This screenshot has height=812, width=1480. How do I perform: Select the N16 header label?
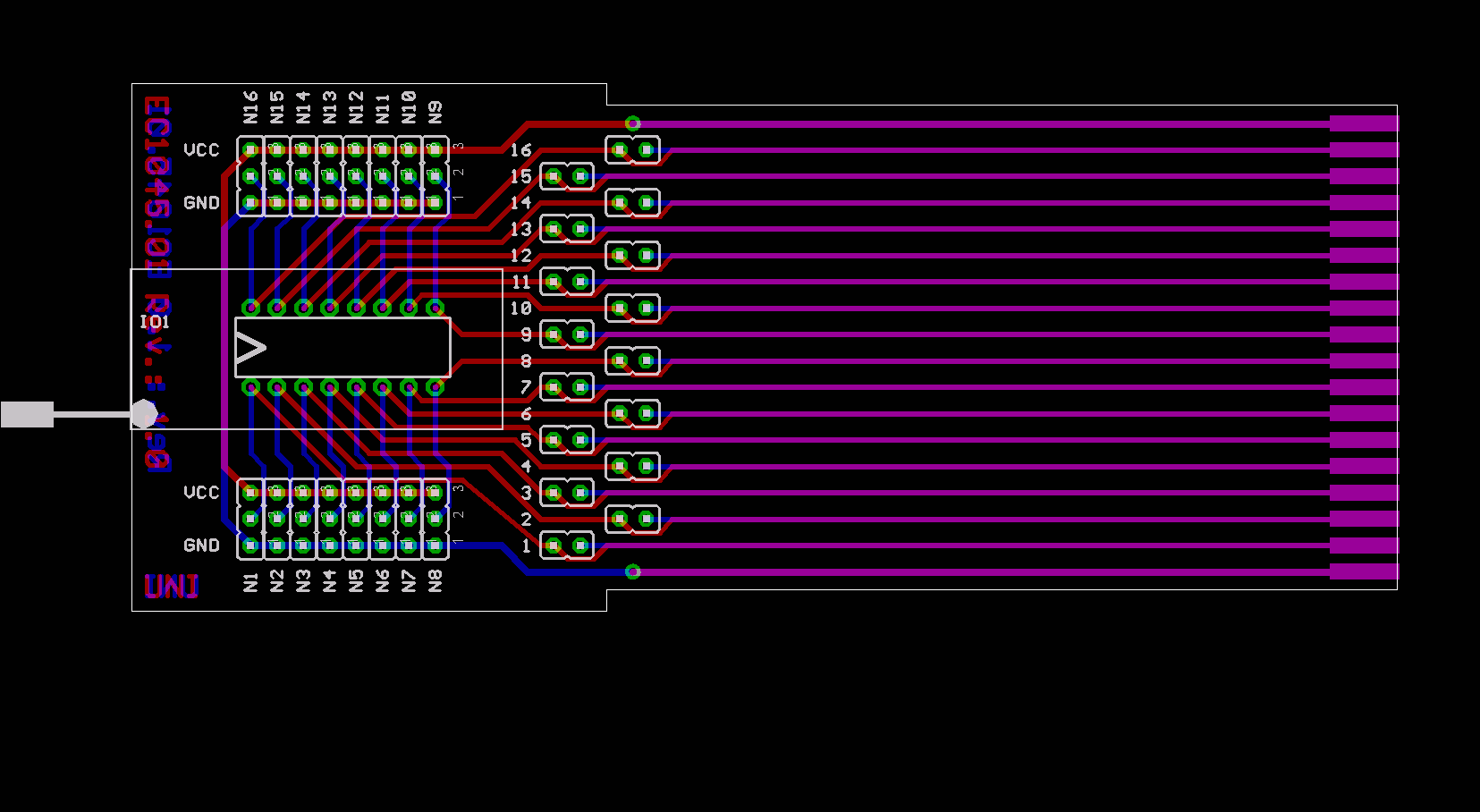click(x=250, y=107)
